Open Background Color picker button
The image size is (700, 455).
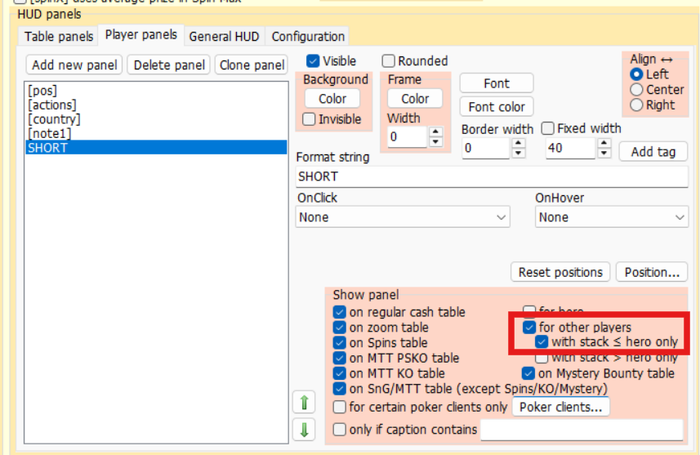coord(333,99)
